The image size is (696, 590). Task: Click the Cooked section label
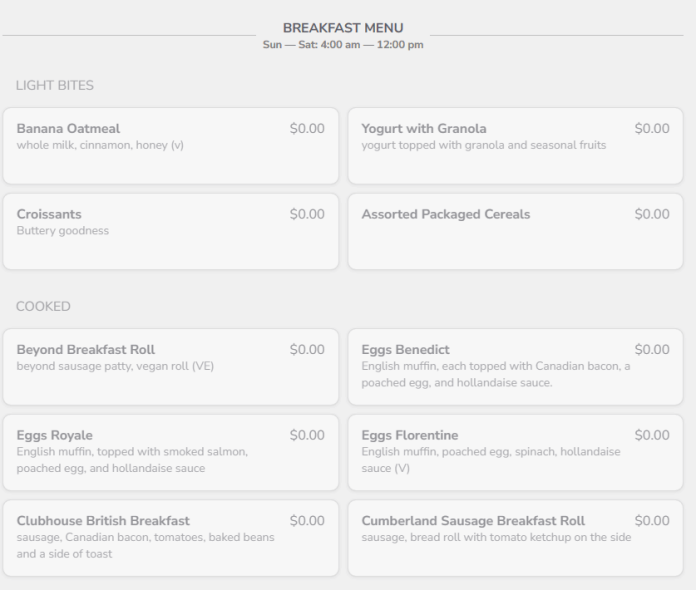tap(43, 306)
